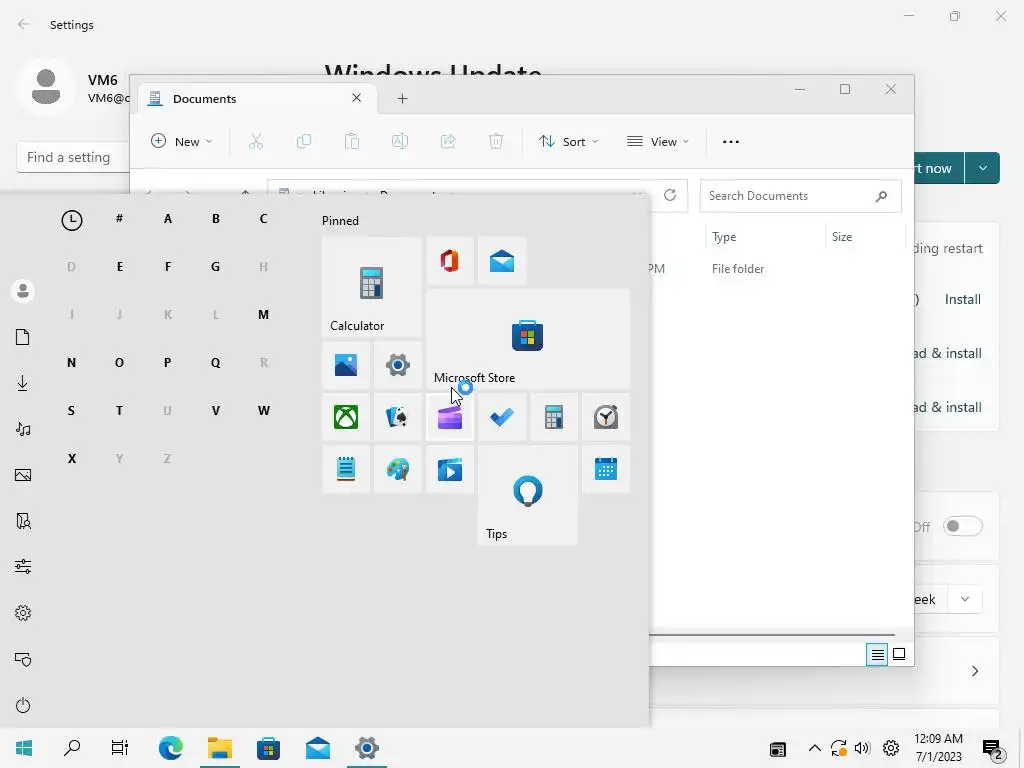Click the Size column header
The height and width of the screenshot is (768, 1024).
(x=842, y=237)
